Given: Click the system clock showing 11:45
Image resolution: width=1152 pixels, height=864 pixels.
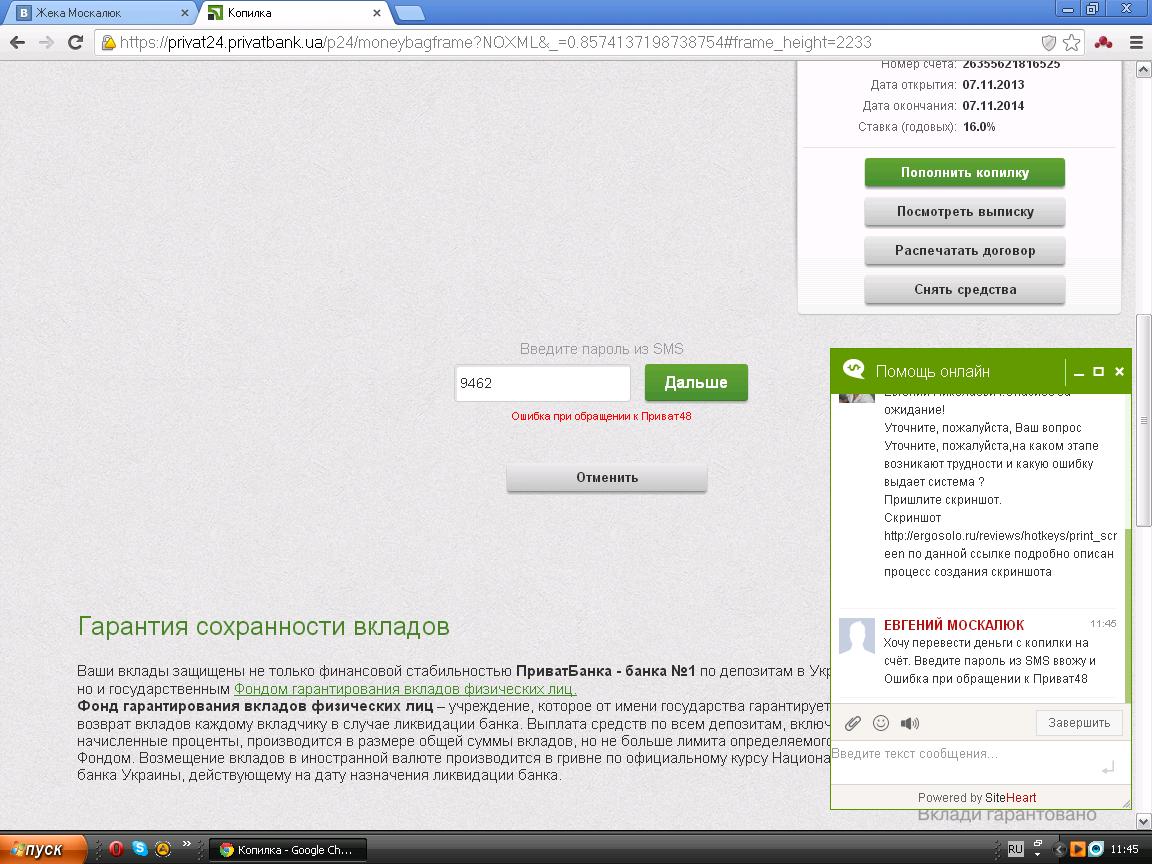Looking at the screenshot, I should pos(1124,849).
